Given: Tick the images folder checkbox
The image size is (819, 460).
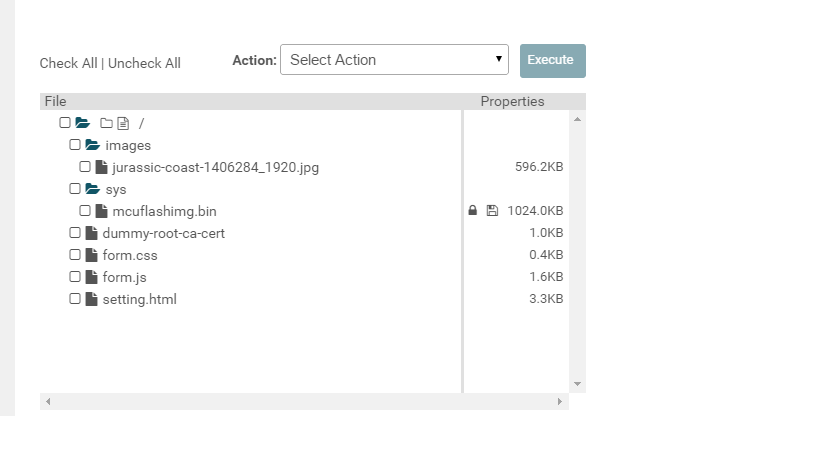Looking at the screenshot, I should click(75, 145).
